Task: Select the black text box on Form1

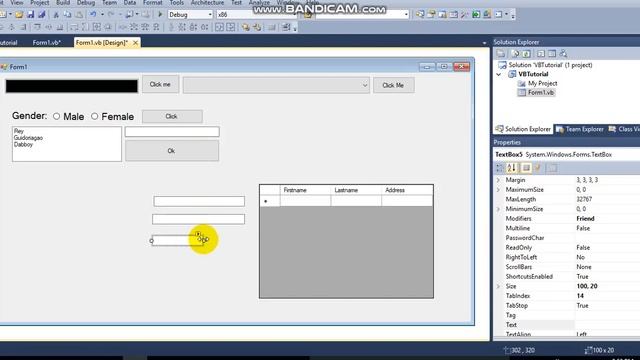Action: click(x=72, y=86)
